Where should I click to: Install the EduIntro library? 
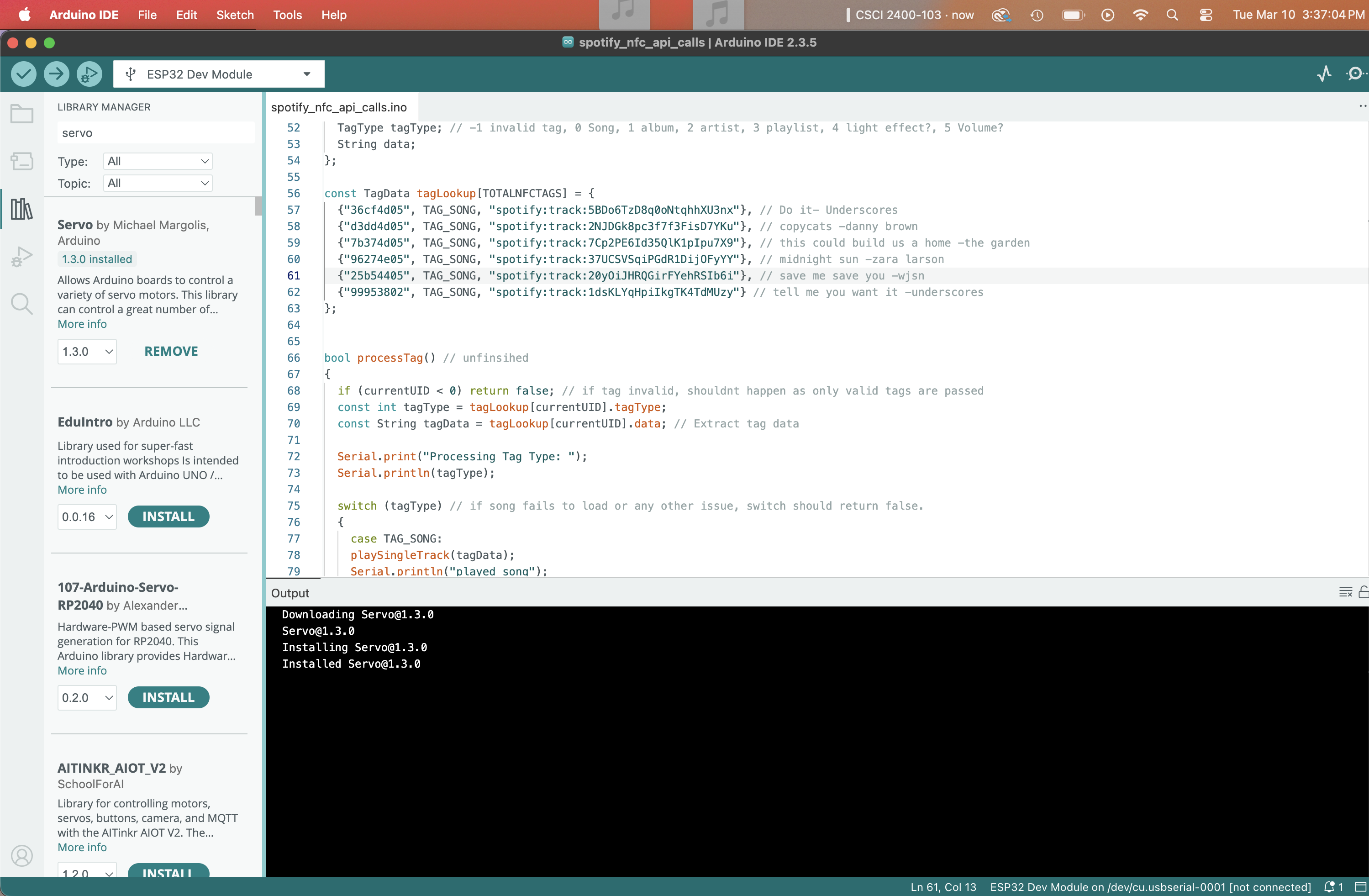[168, 517]
